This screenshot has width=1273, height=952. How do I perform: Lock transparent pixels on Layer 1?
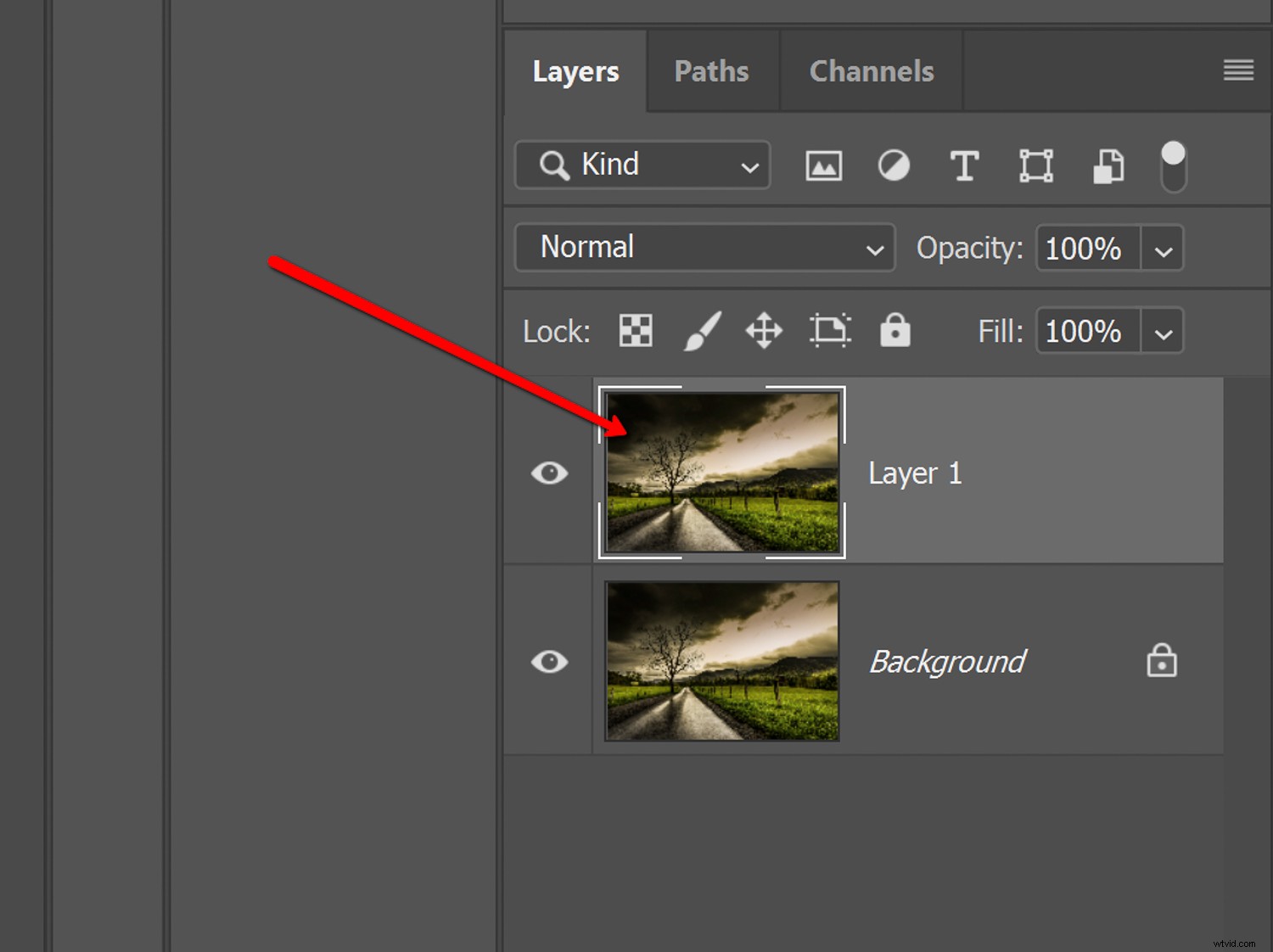tap(634, 331)
